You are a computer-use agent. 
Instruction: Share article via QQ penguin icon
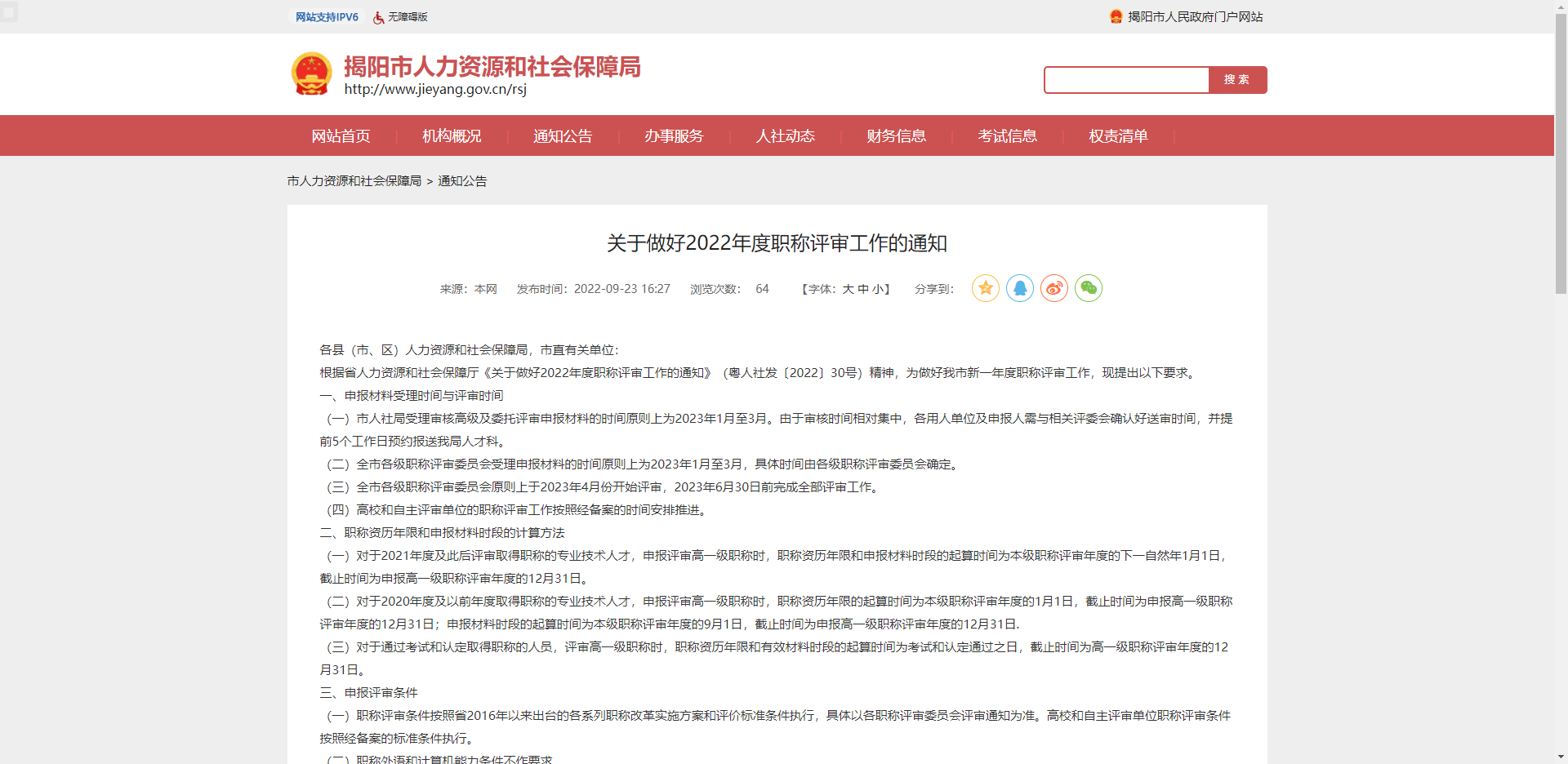click(1020, 288)
